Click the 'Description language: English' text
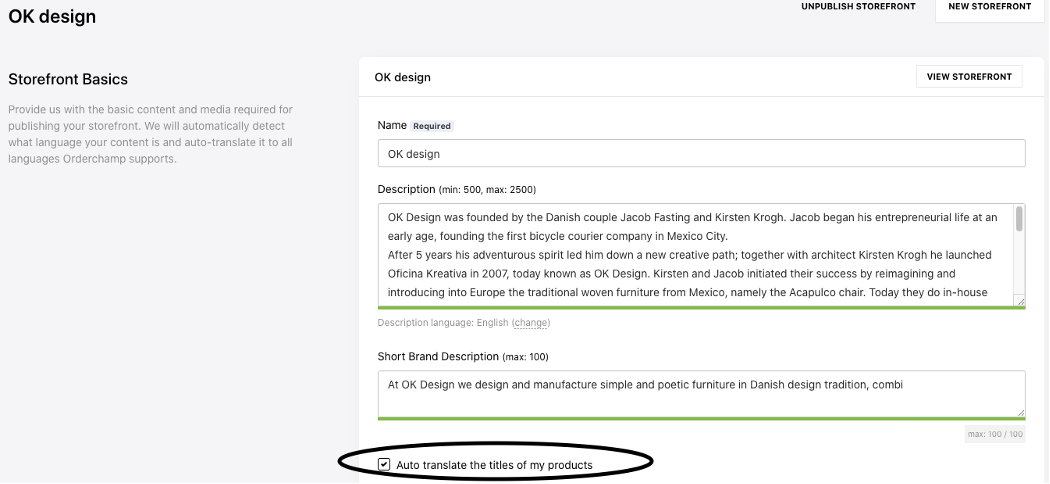The image size is (1050, 484). pos(443,323)
